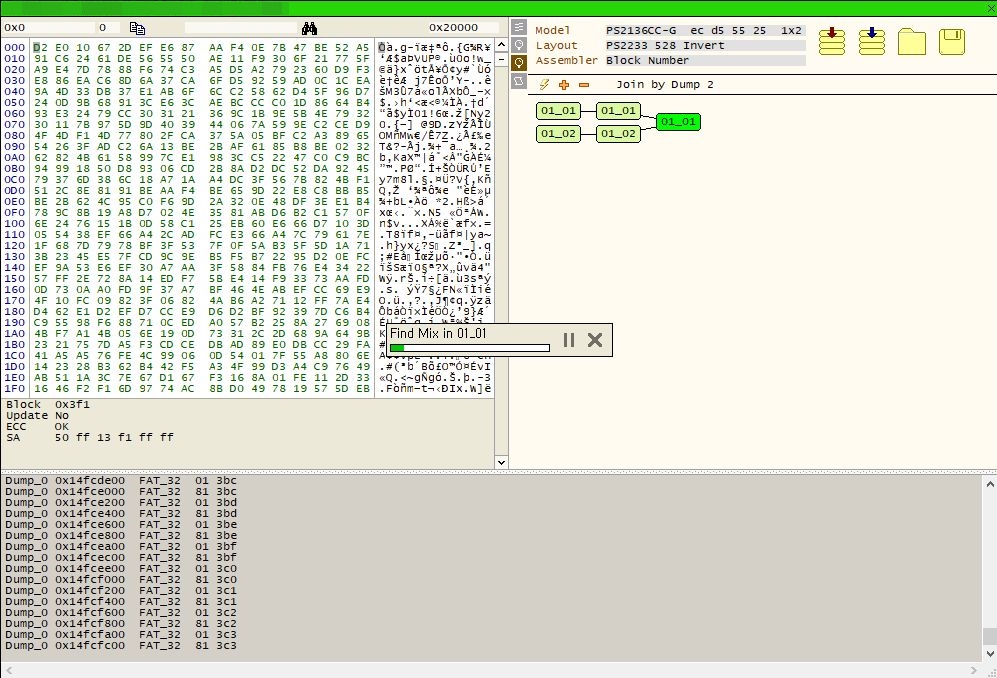Click the Assembler field Block Number
The height and width of the screenshot is (678, 997).
704,60
